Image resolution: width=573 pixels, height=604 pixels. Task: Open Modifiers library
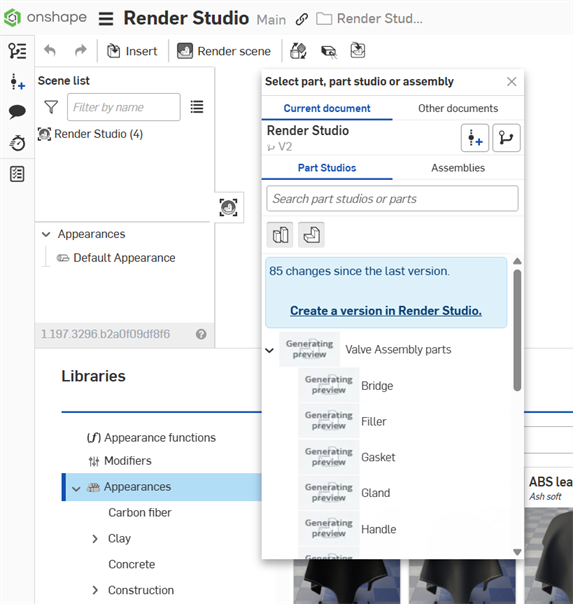tap(120, 461)
